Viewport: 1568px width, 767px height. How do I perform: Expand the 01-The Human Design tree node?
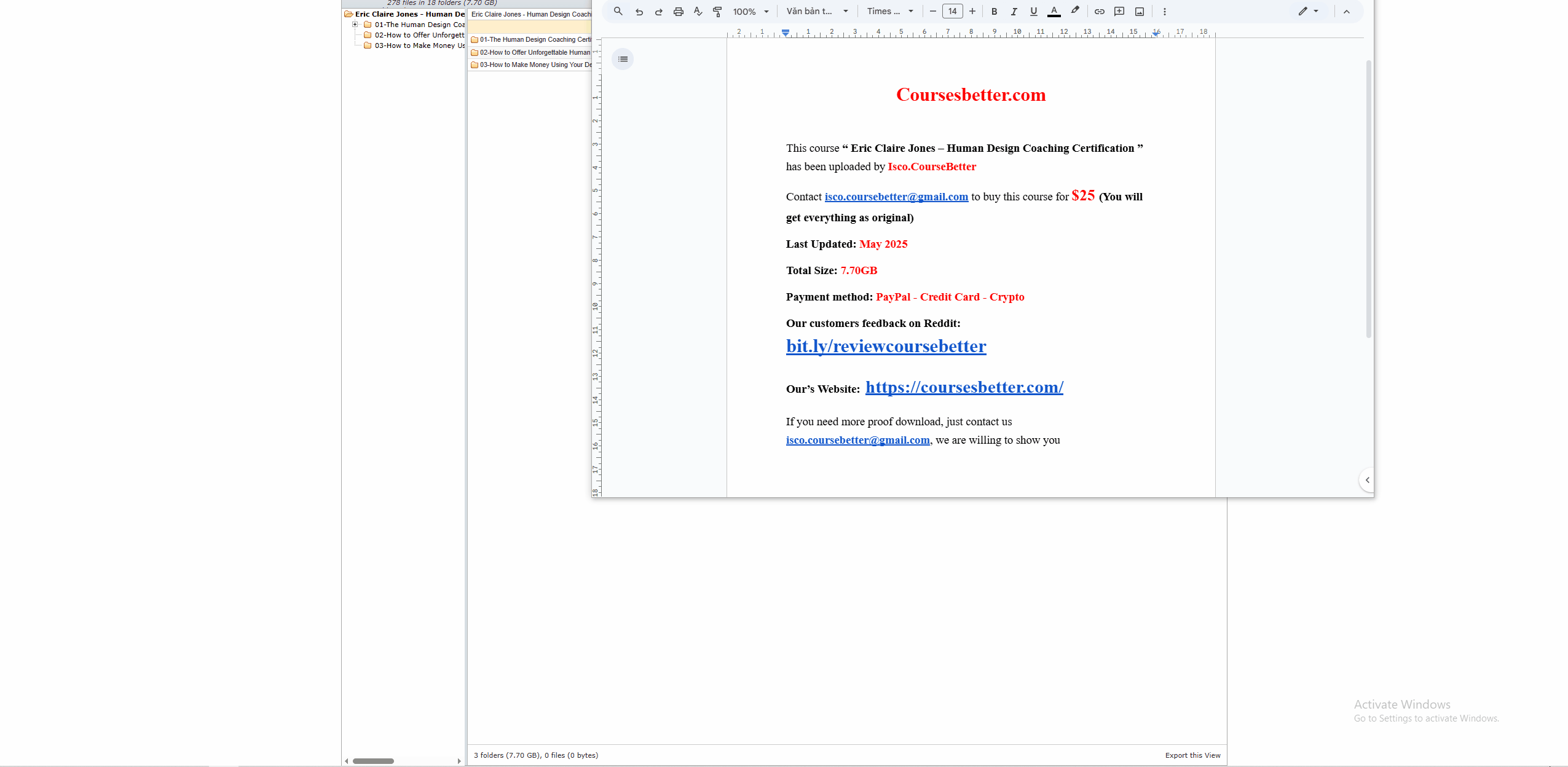click(x=355, y=25)
